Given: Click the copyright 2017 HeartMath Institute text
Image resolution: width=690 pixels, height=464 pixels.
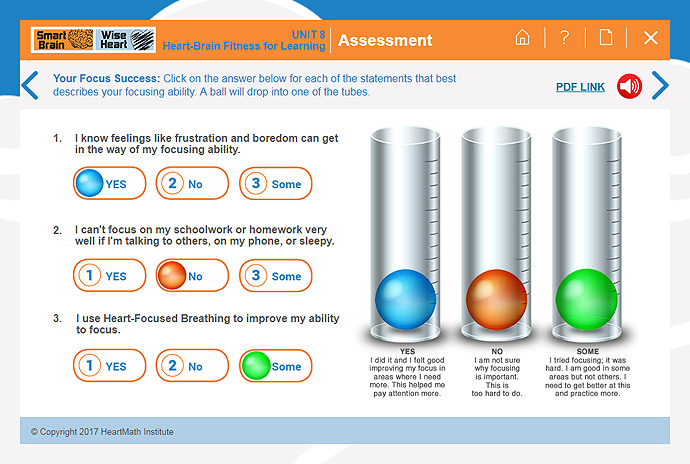Looking at the screenshot, I should (102, 432).
